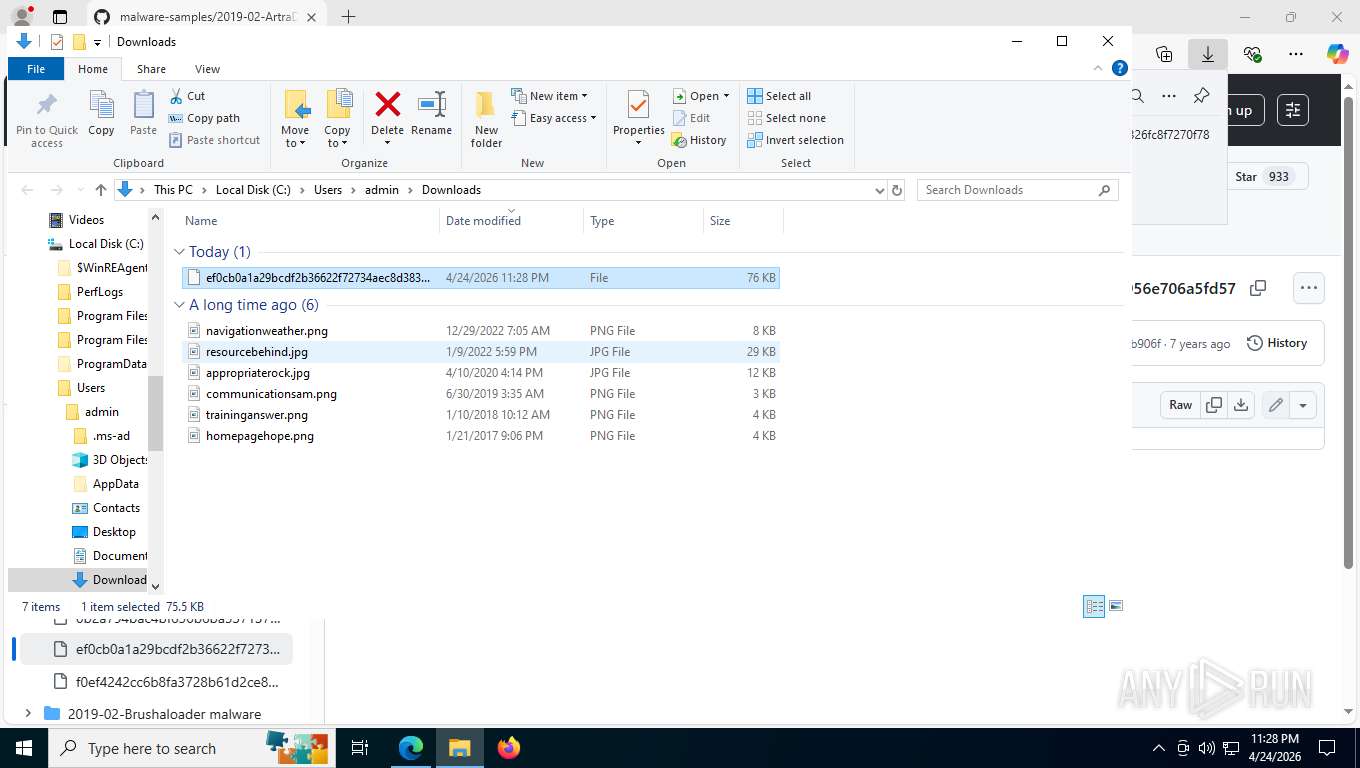The image size is (1360, 768).
Task: Click the Search Downloads box
Action: point(1017,190)
